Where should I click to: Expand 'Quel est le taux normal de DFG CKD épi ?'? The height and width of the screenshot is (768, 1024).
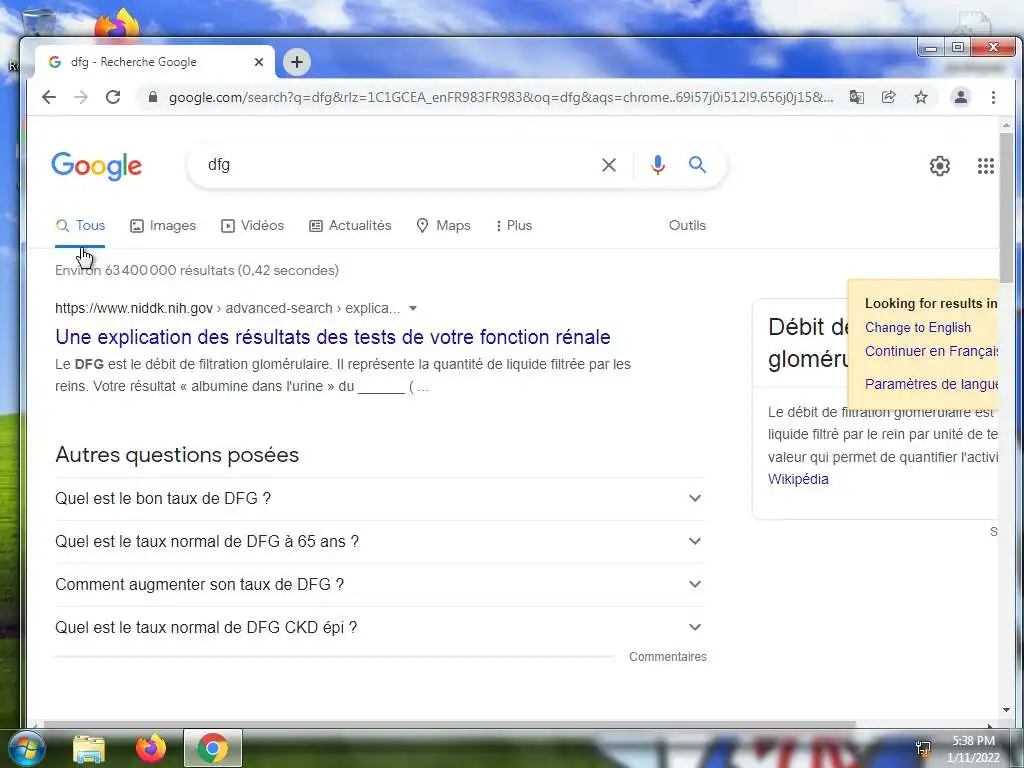point(380,628)
